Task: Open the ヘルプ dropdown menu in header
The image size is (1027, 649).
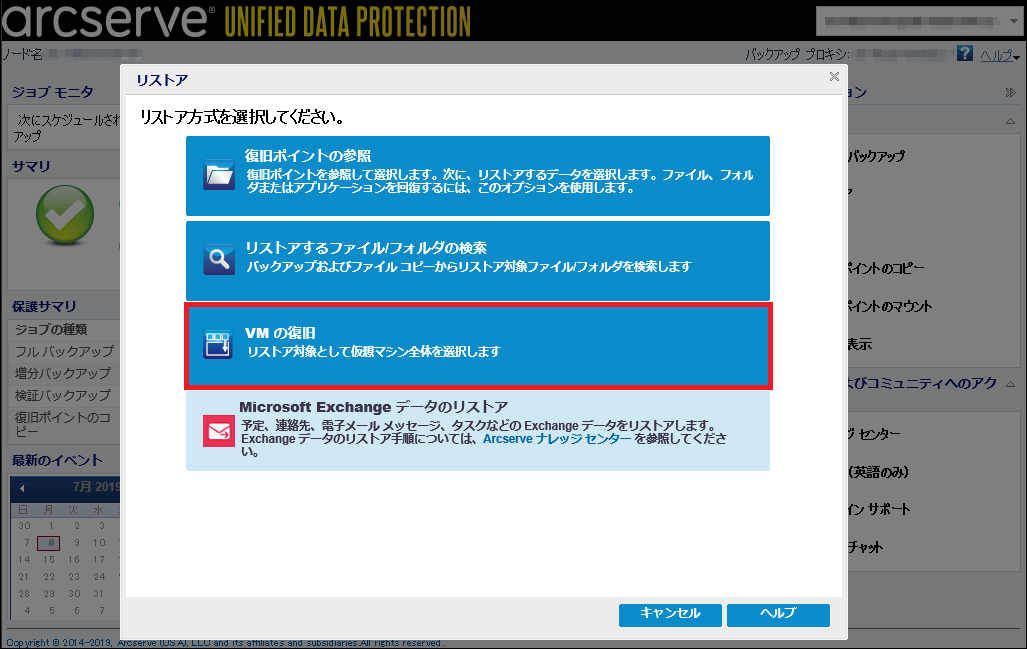Action: pyautogui.click(x=999, y=56)
